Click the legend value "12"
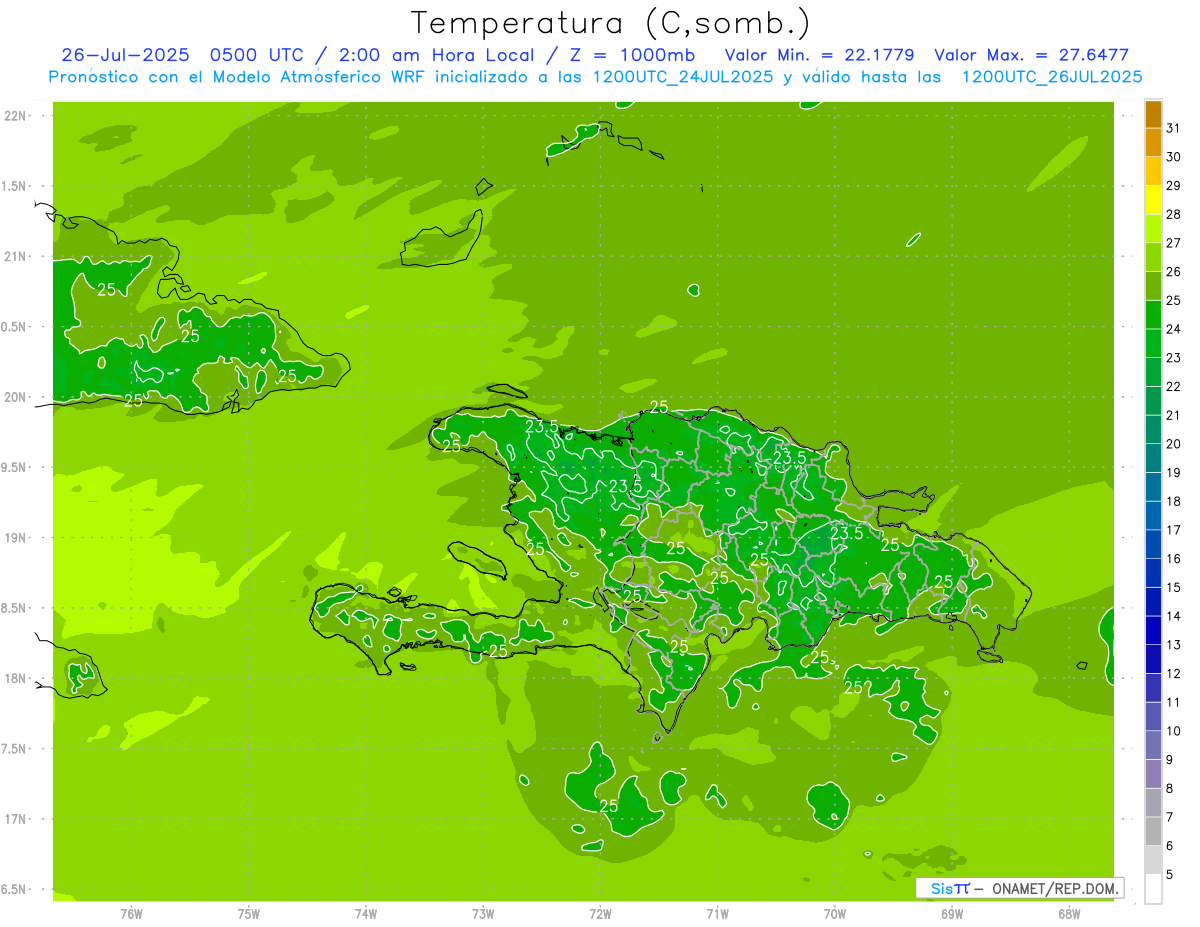 [1174, 674]
